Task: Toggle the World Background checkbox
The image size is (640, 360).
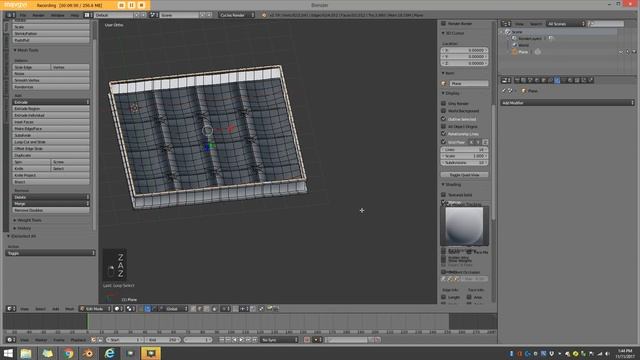Action: (x=444, y=111)
